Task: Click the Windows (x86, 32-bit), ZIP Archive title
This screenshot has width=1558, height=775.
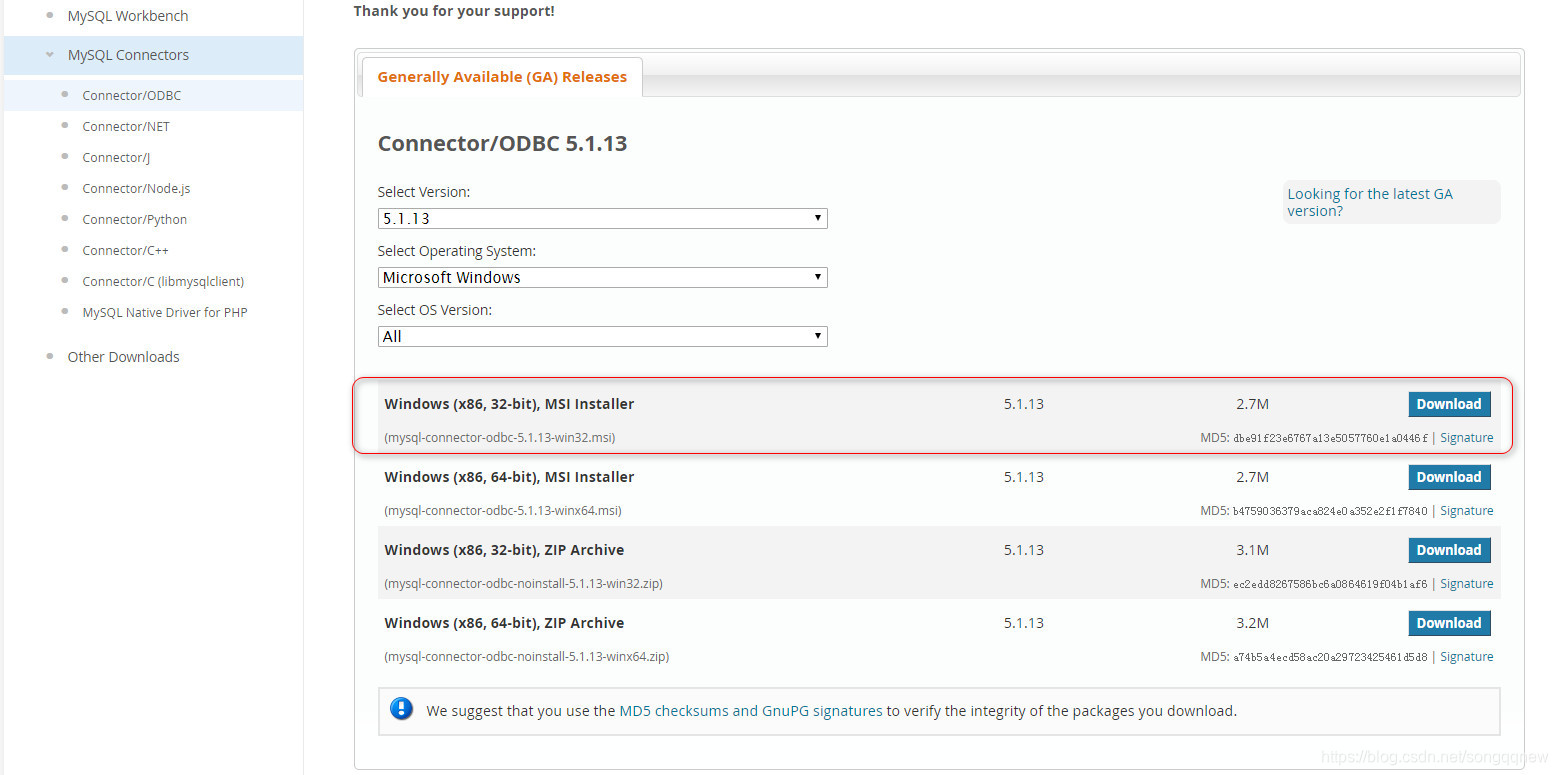Action: click(504, 550)
